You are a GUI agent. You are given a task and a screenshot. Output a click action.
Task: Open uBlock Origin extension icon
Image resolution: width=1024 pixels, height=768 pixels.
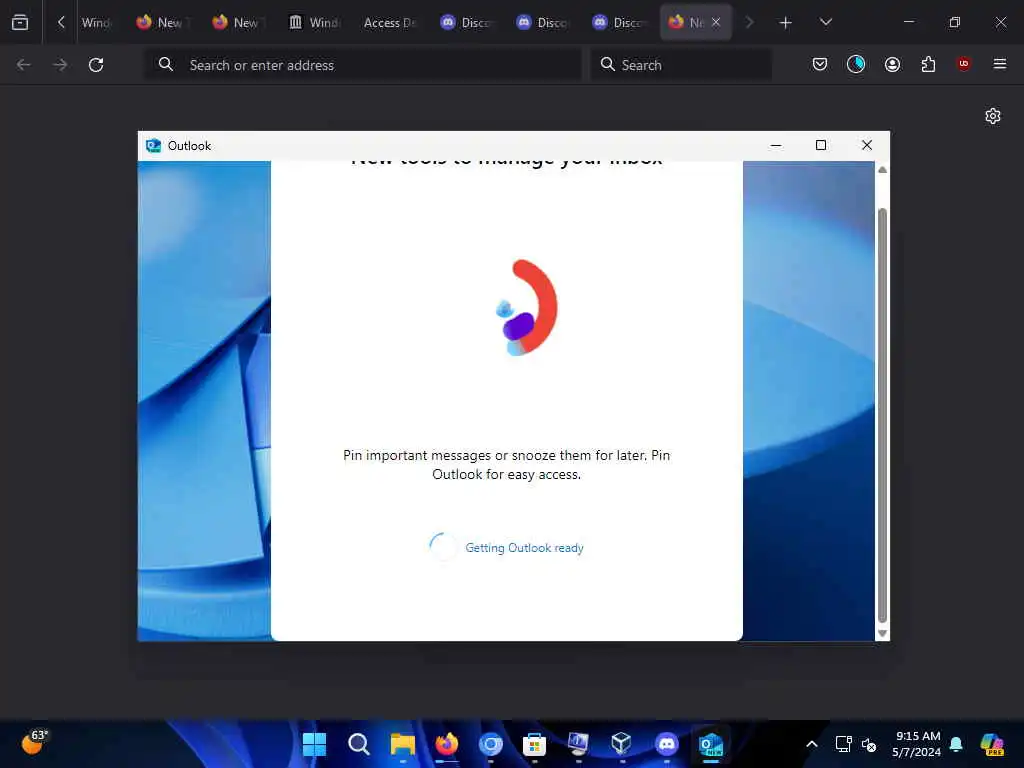(964, 64)
